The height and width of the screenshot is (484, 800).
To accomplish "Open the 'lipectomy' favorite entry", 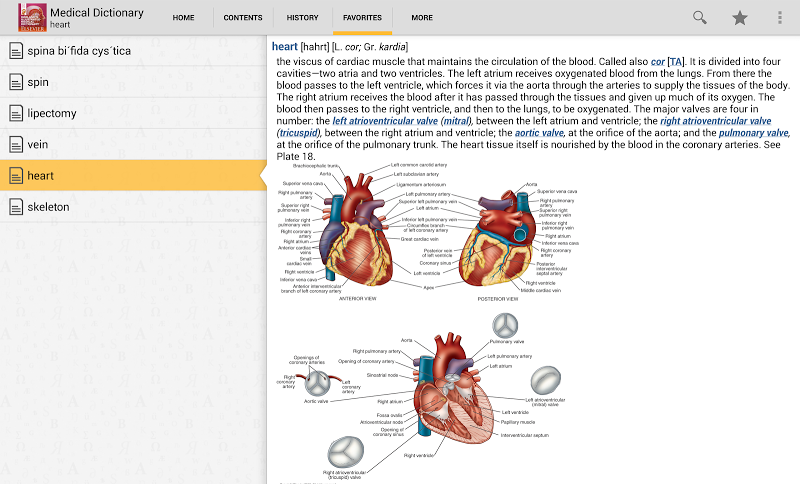I will [133, 113].
